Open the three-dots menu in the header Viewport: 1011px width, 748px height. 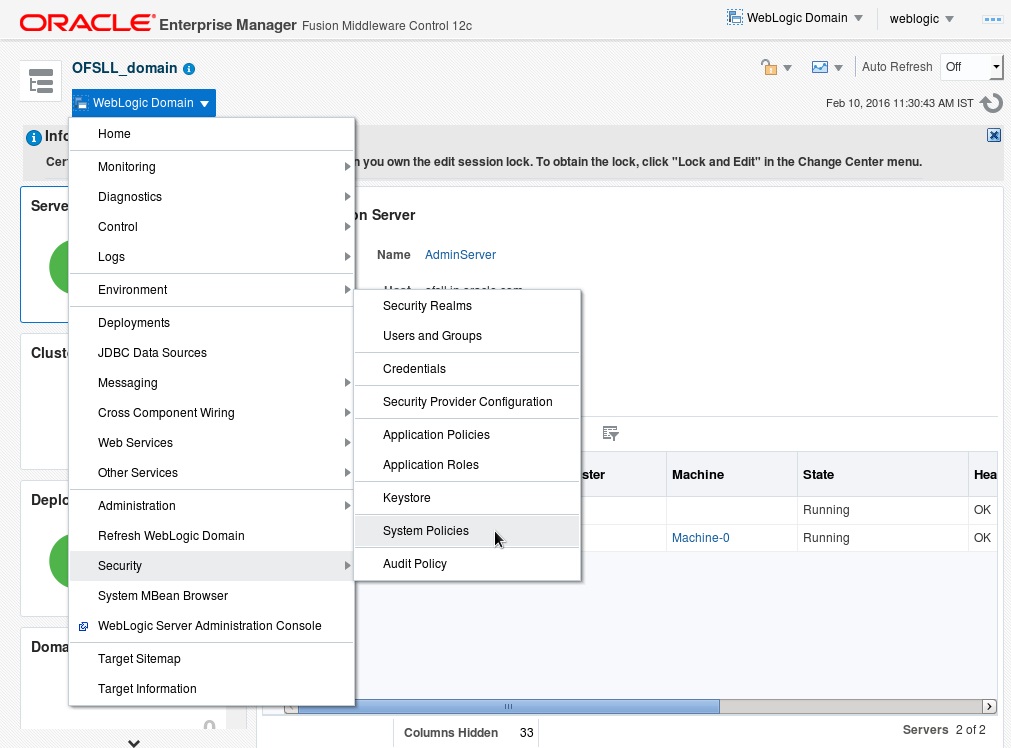tap(992, 19)
